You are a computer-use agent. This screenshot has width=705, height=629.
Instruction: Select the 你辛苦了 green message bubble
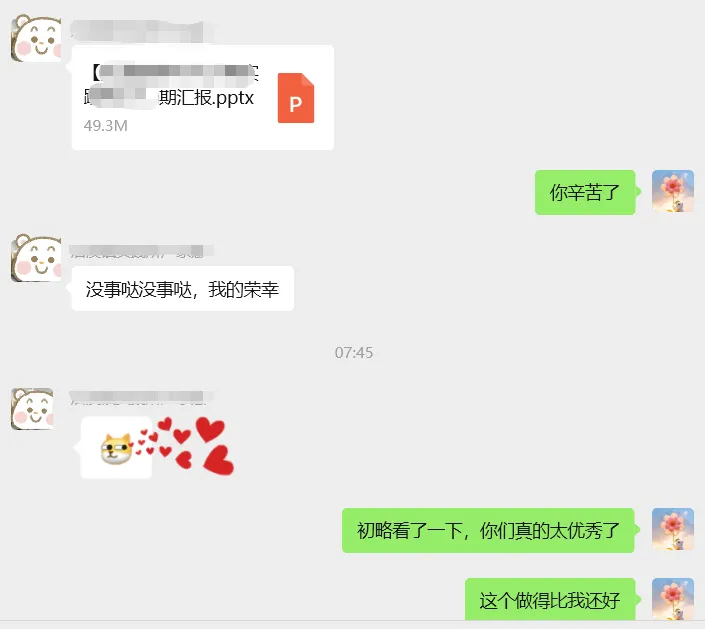click(585, 192)
